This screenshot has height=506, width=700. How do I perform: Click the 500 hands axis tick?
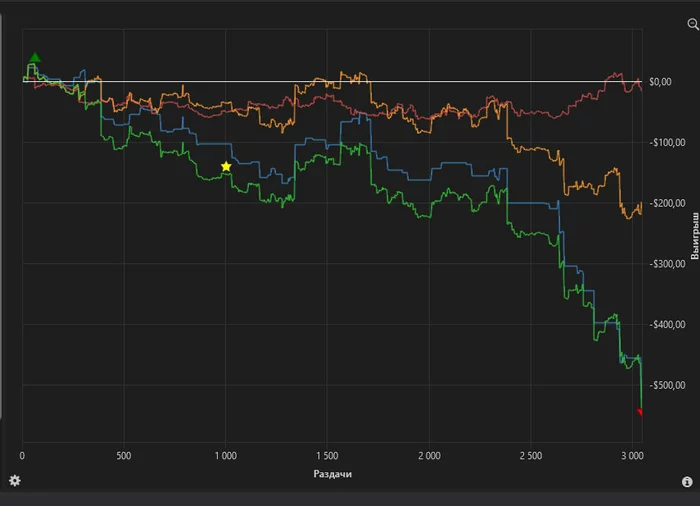pos(124,456)
